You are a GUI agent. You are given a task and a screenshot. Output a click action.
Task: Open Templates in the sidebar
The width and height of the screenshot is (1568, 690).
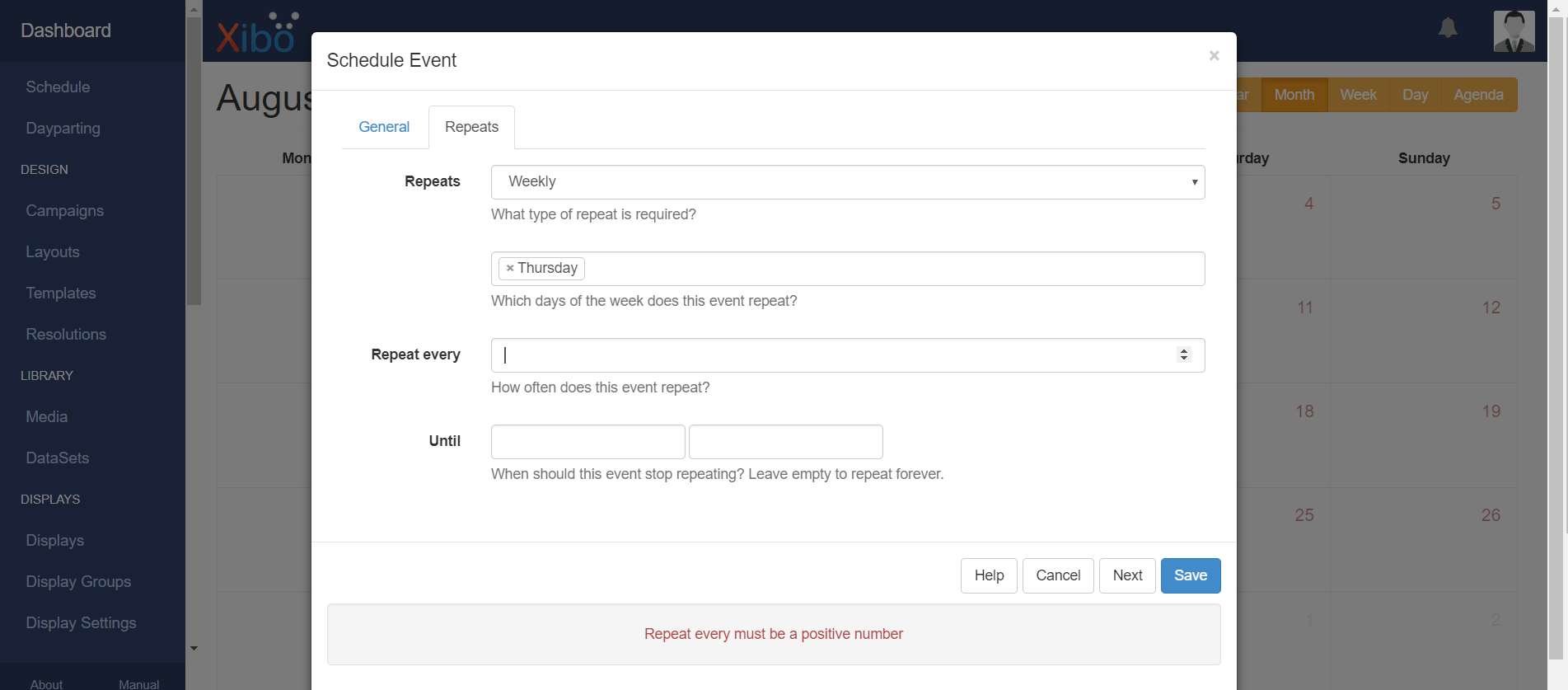click(61, 293)
